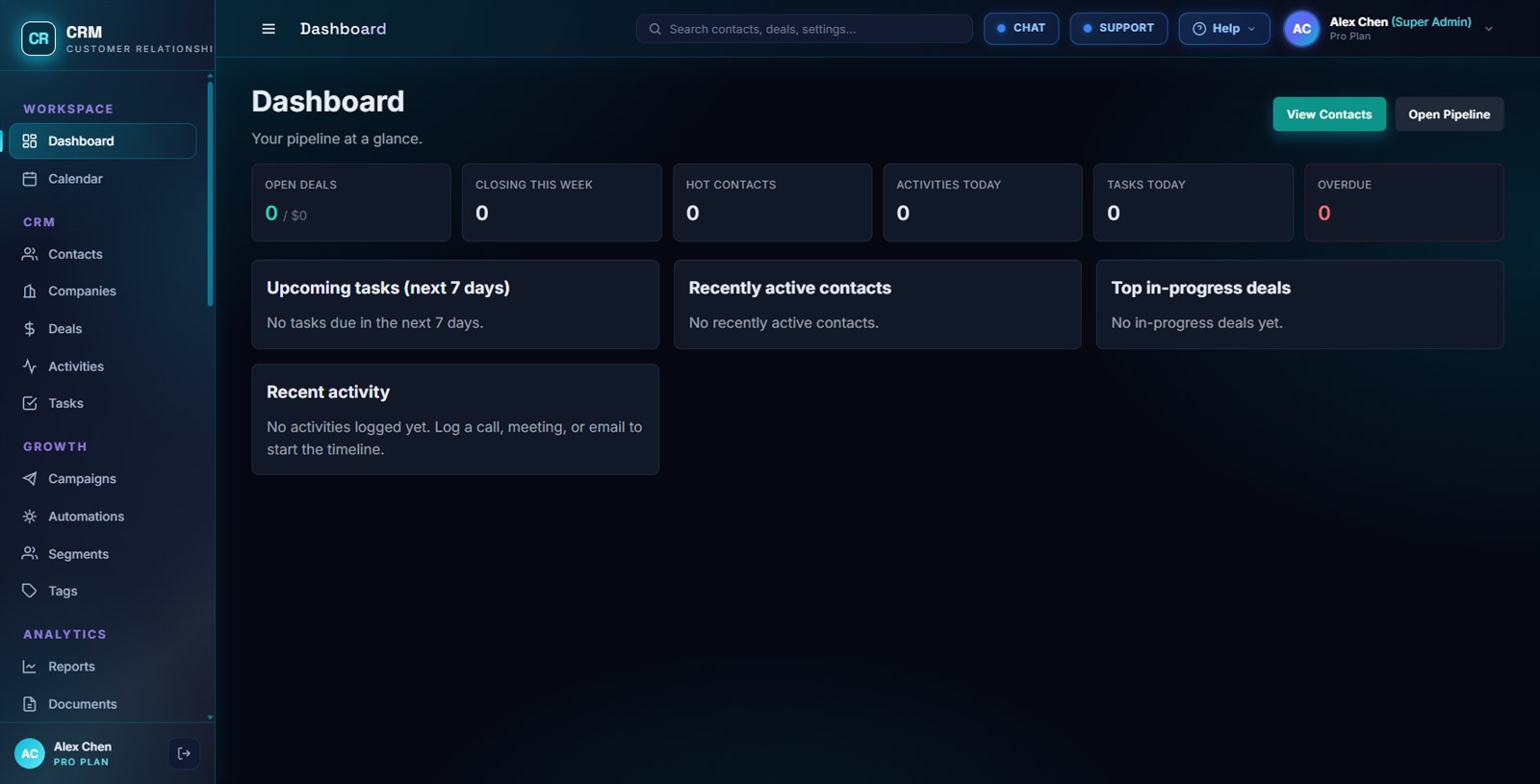Click the Overdue stat card
The image size is (1540, 784).
pyautogui.click(x=1403, y=202)
